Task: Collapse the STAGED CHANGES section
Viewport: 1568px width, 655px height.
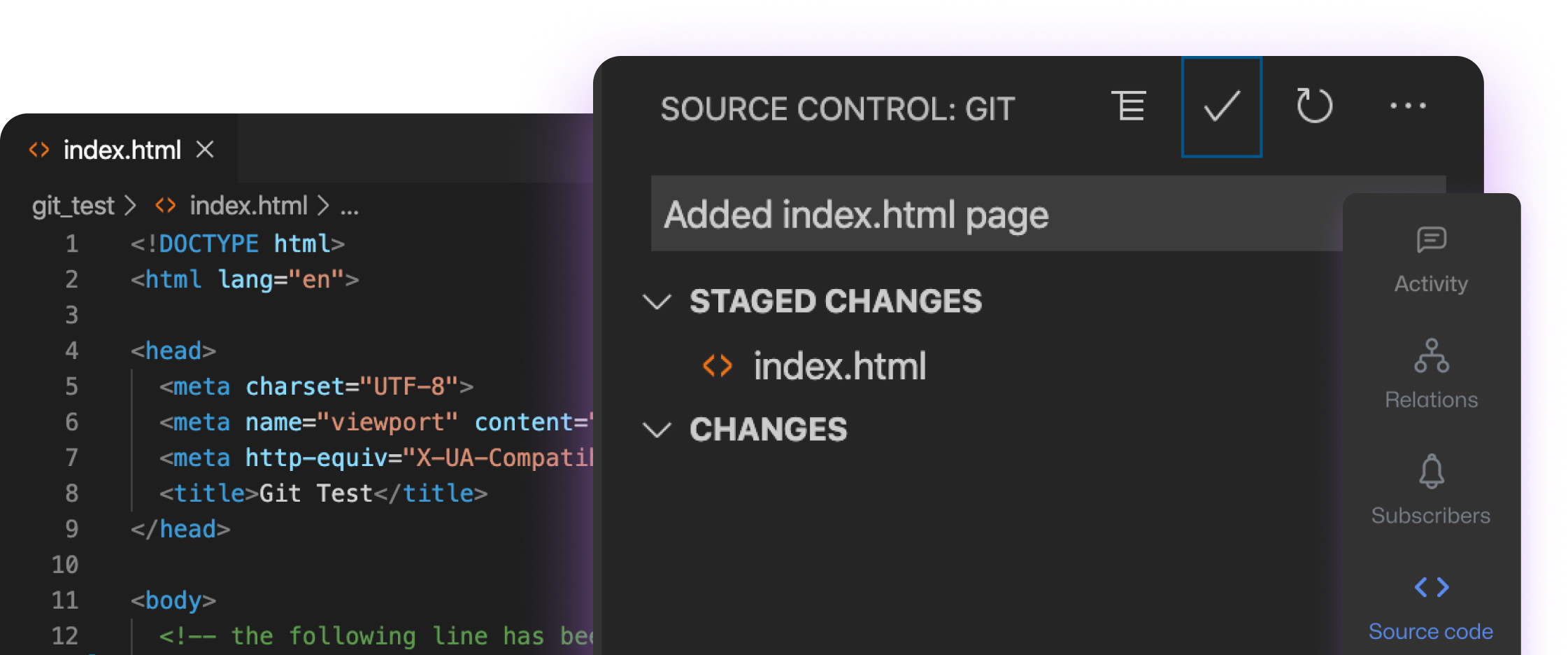Action: pos(657,302)
